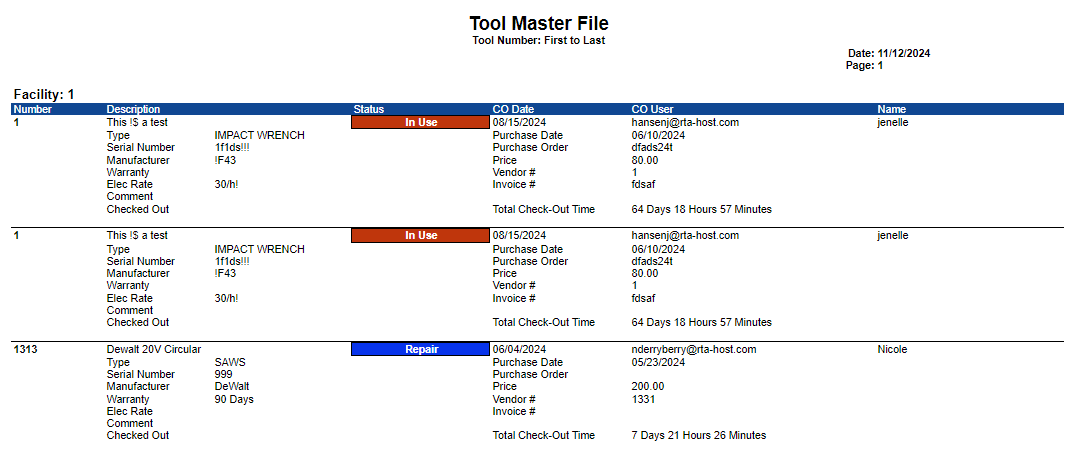Image resolution: width=1075 pixels, height=452 pixels.
Task: Click the Description column header
Action: click(x=133, y=109)
